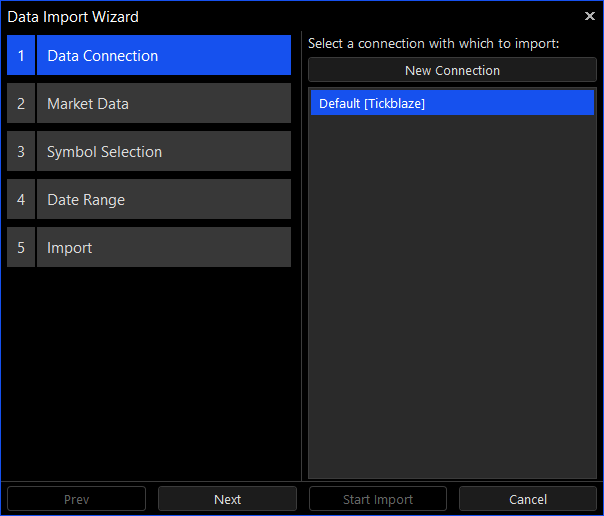Viewport: 604px width, 516px height.
Task: Create a New Connection
Action: tap(452, 70)
